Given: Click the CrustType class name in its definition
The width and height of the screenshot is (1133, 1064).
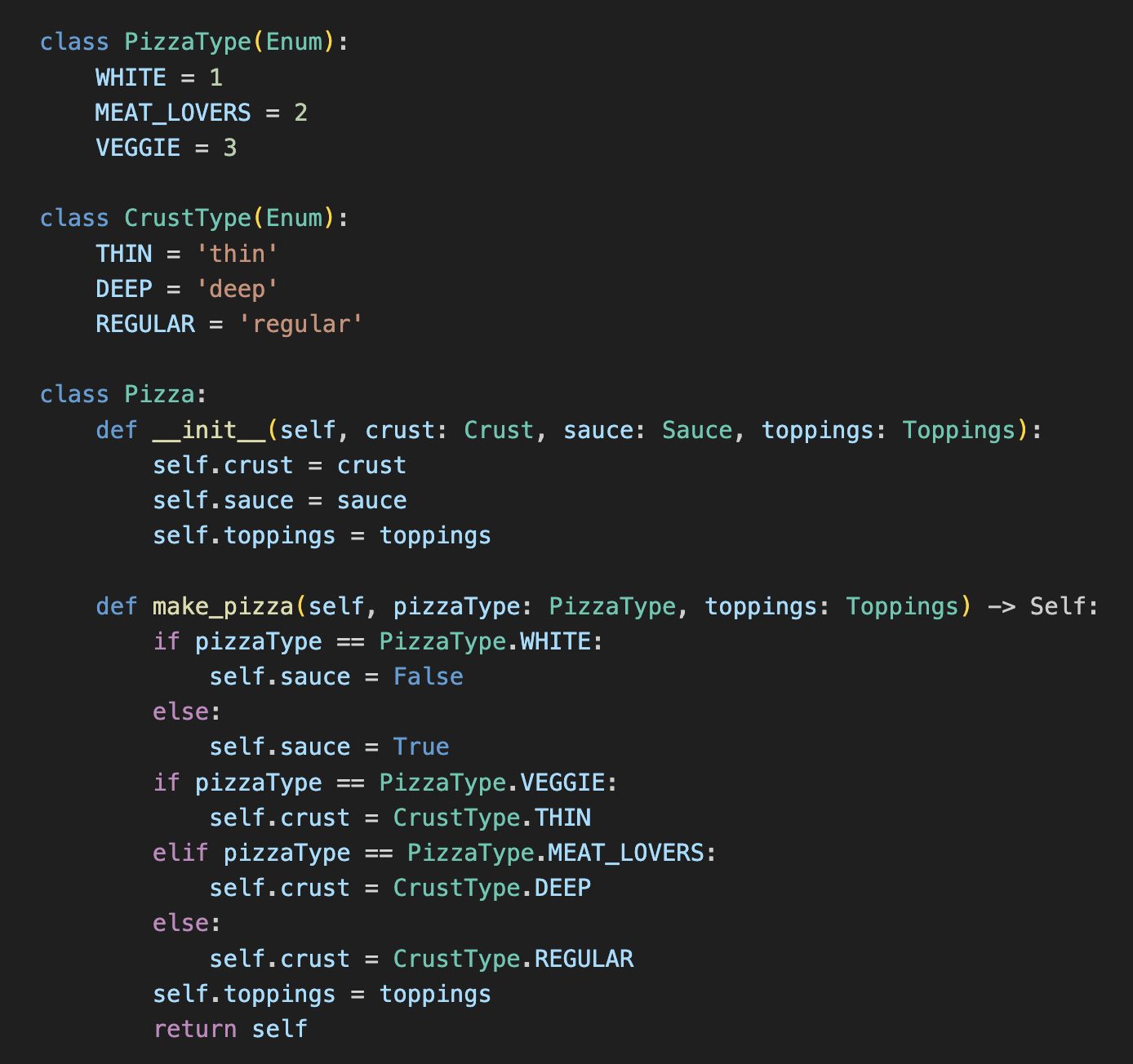Looking at the screenshot, I should click(188, 218).
